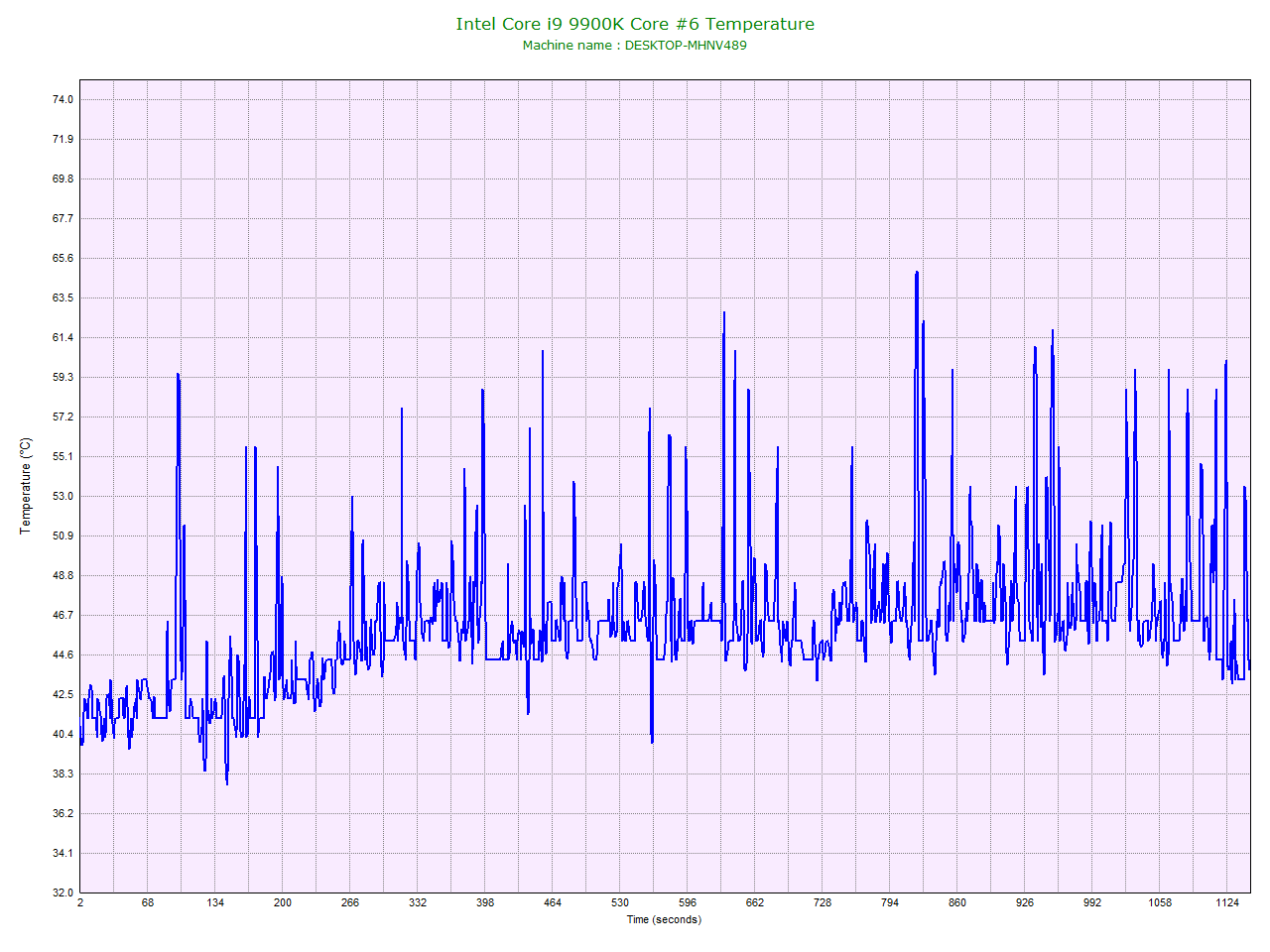This screenshot has width=1270, height=952.
Task: Click the time axis tick labeled 926
Action: [1025, 902]
